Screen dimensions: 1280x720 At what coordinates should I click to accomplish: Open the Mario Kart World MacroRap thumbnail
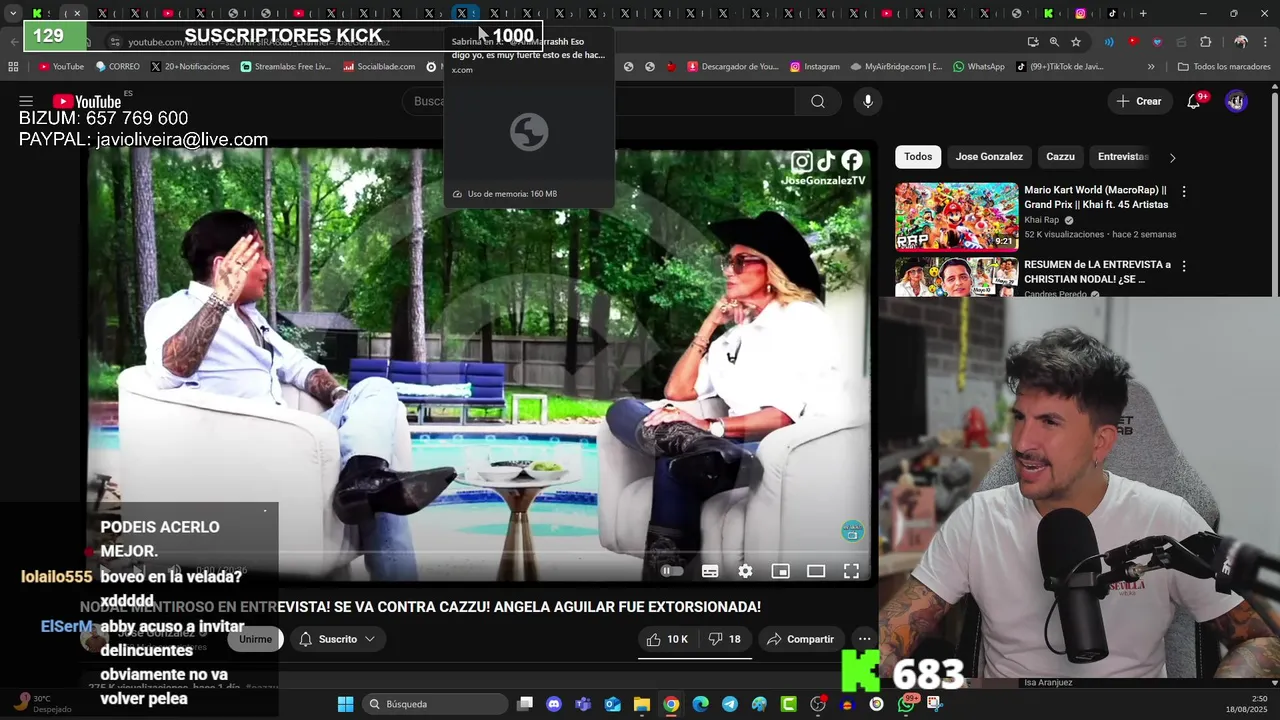(x=956, y=216)
